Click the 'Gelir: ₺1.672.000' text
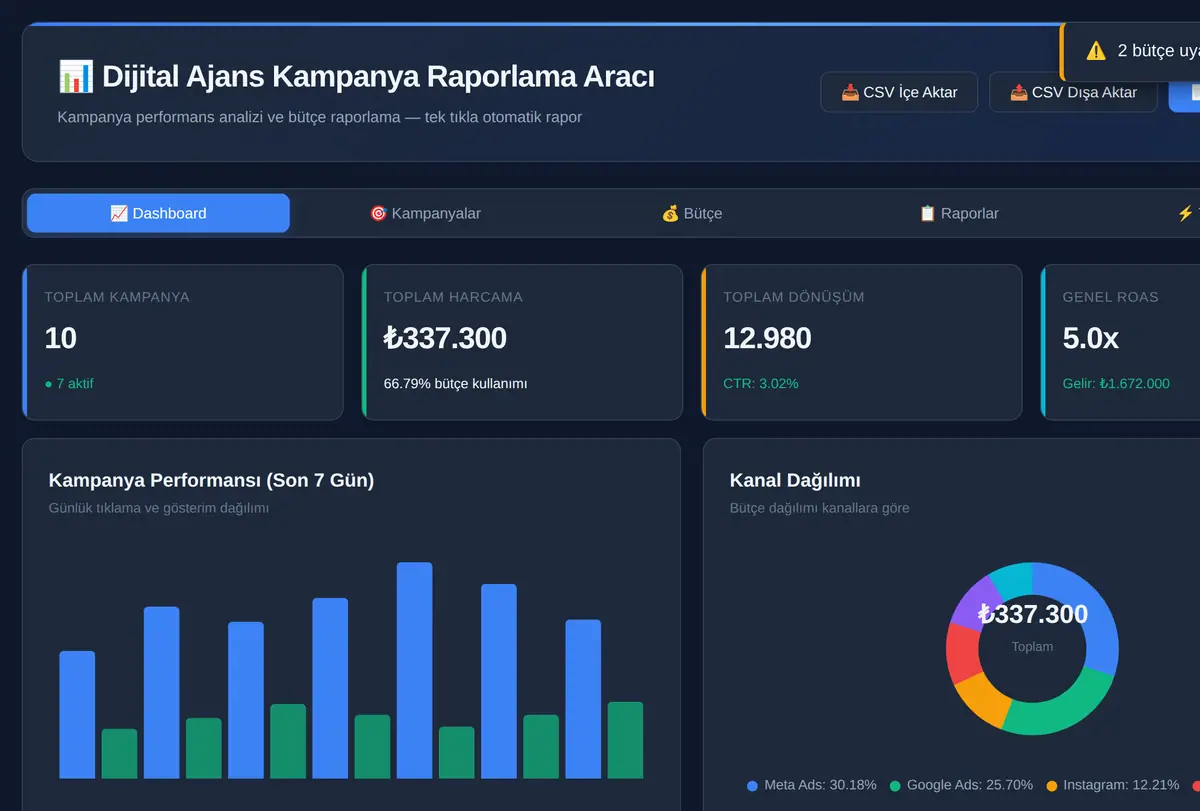 1116,383
